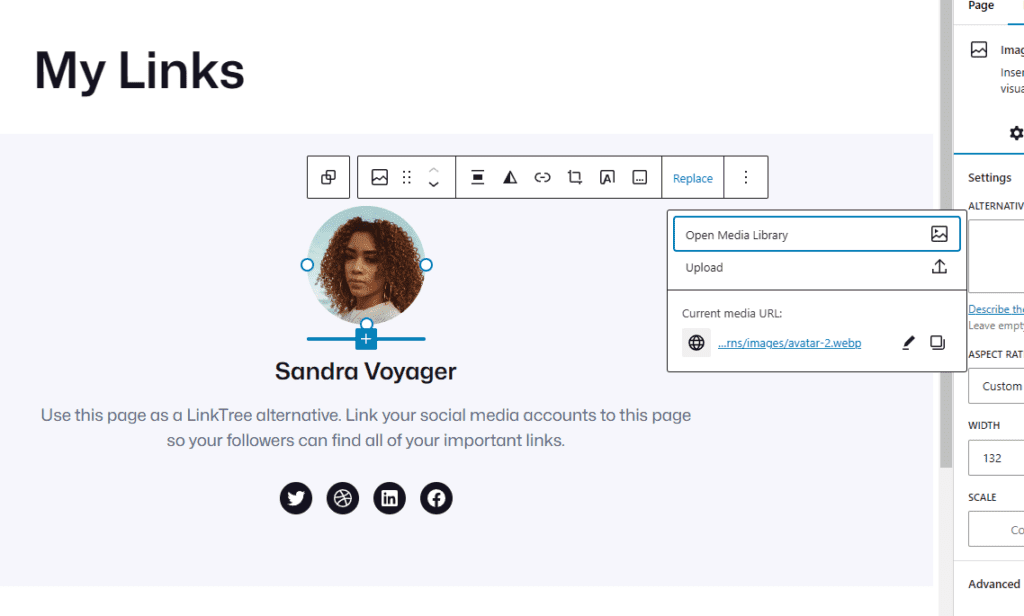Click the caption icon in toolbar
The image size is (1024, 616).
640,178
